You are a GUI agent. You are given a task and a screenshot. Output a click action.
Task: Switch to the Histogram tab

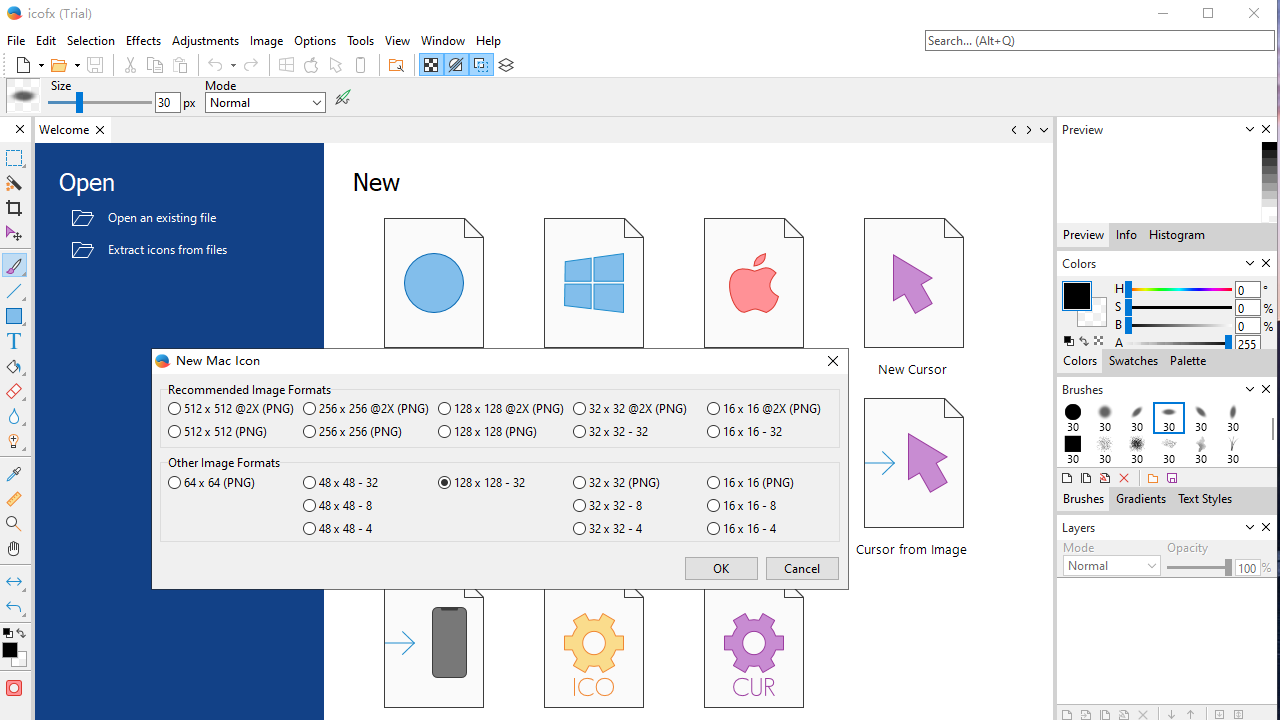(1176, 235)
